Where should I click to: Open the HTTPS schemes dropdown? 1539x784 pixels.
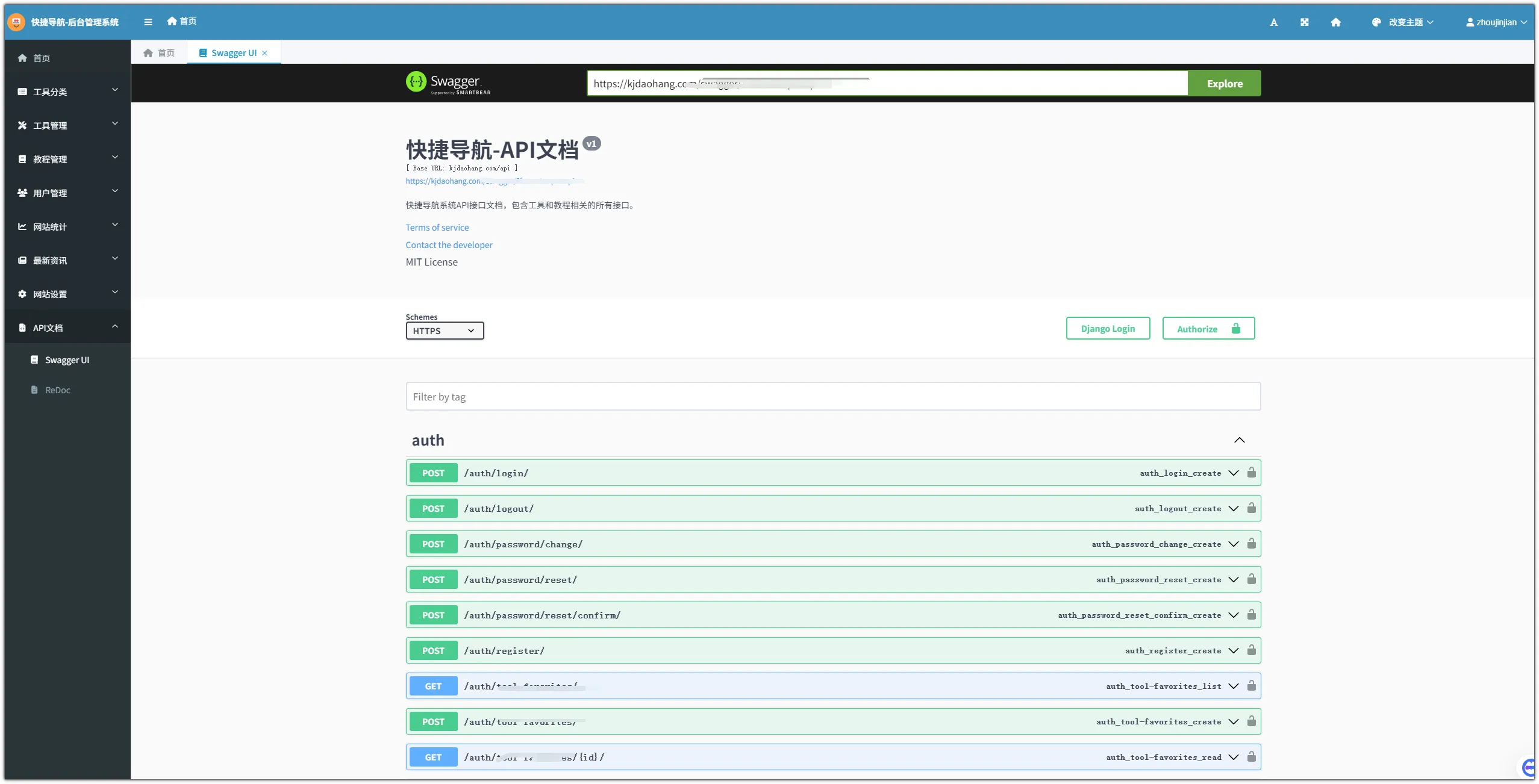click(445, 331)
